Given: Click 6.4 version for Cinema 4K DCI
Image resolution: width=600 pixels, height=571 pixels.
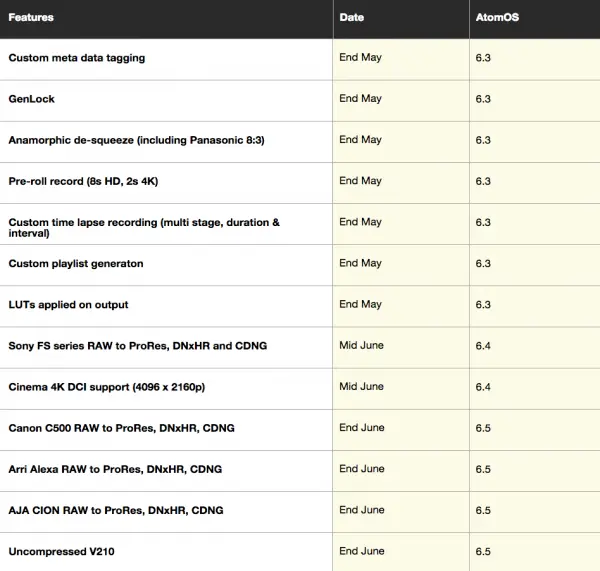Looking at the screenshot, I should 483,387.
